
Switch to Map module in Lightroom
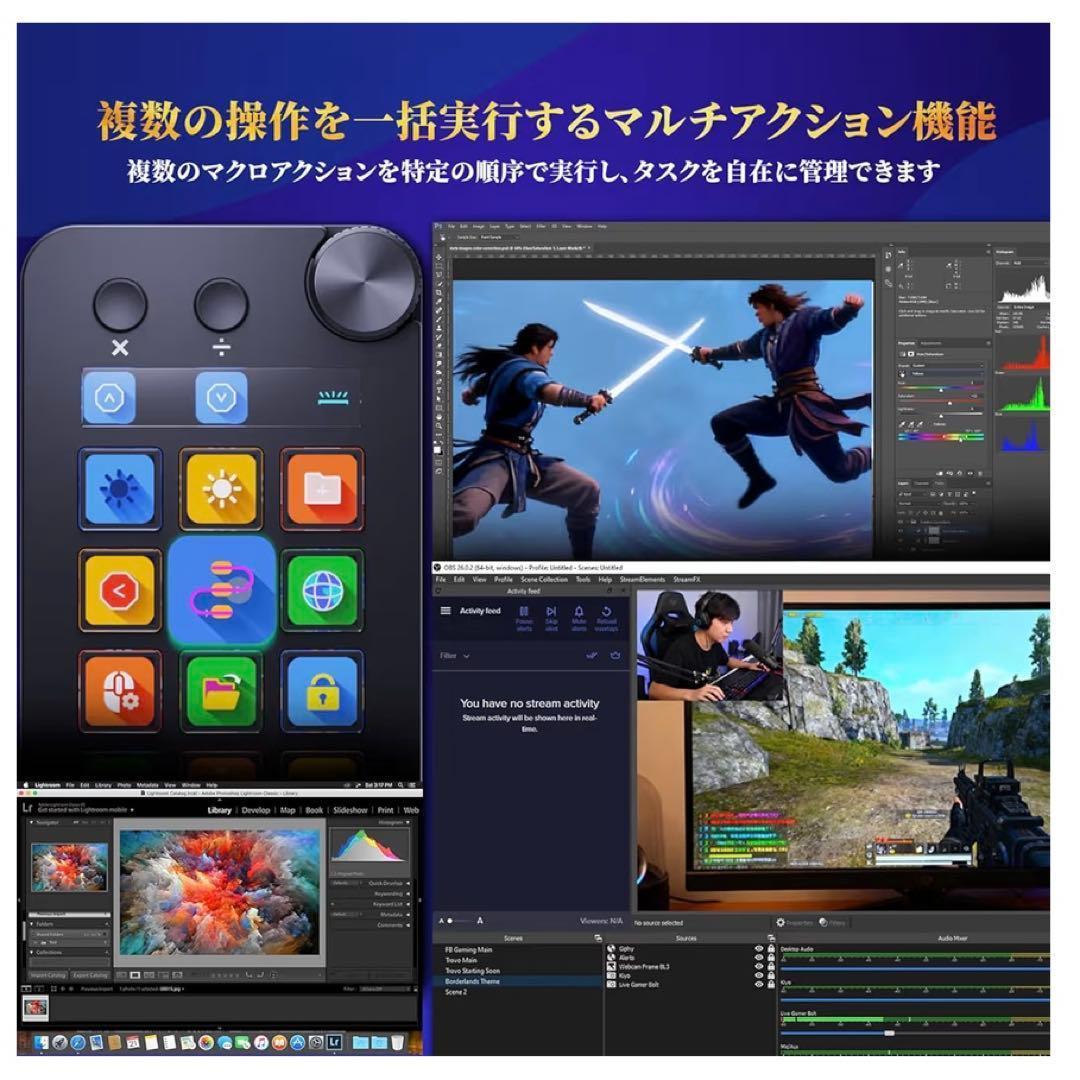(288, 811)
